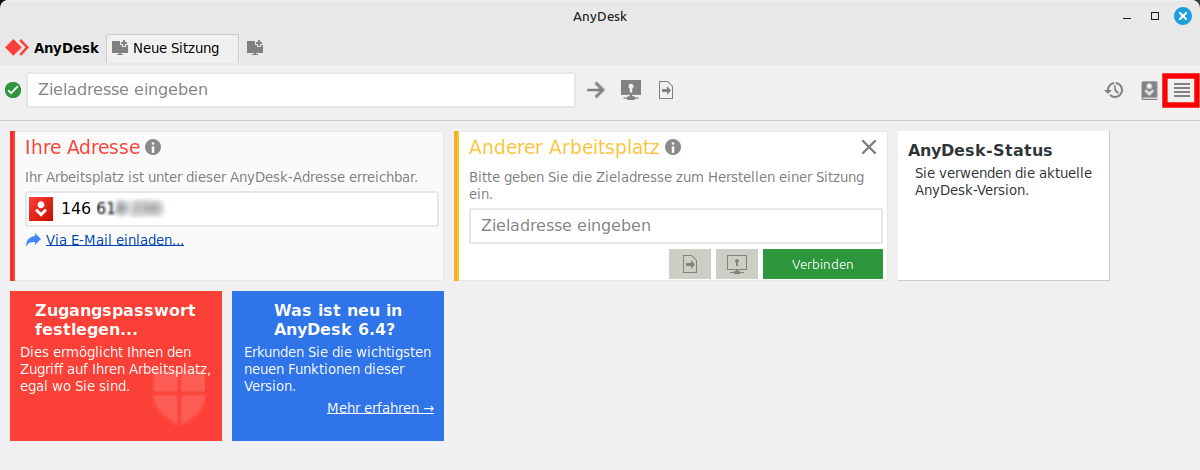The image size is (1200, 470).
Task: Open the Via E-Mail einladen link
Action: (114, 240)
